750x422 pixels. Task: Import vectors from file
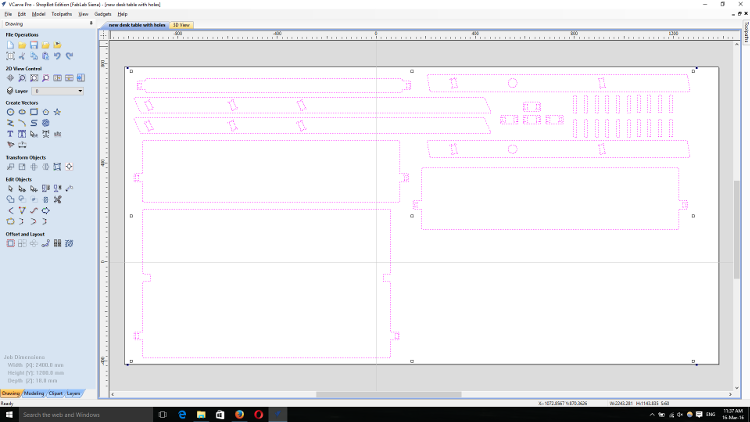click(x=45, y=45)
